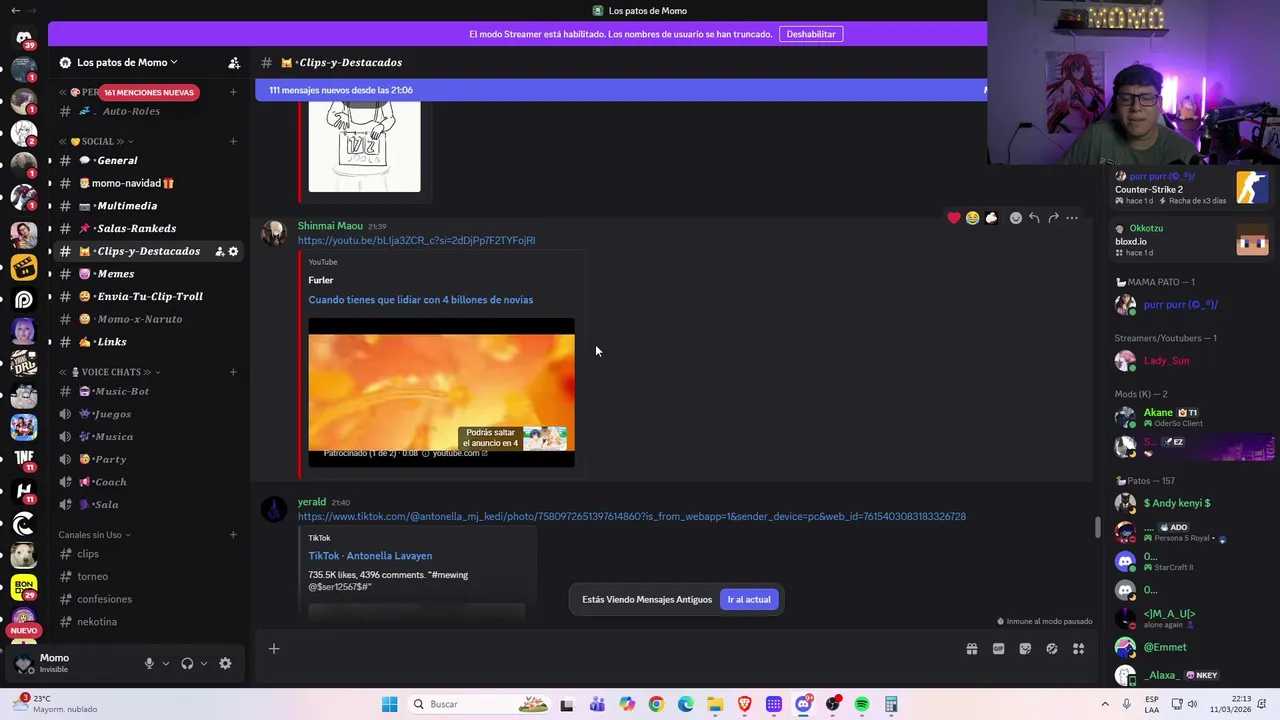Open Discord direct messages home icon

coord(24,38)
